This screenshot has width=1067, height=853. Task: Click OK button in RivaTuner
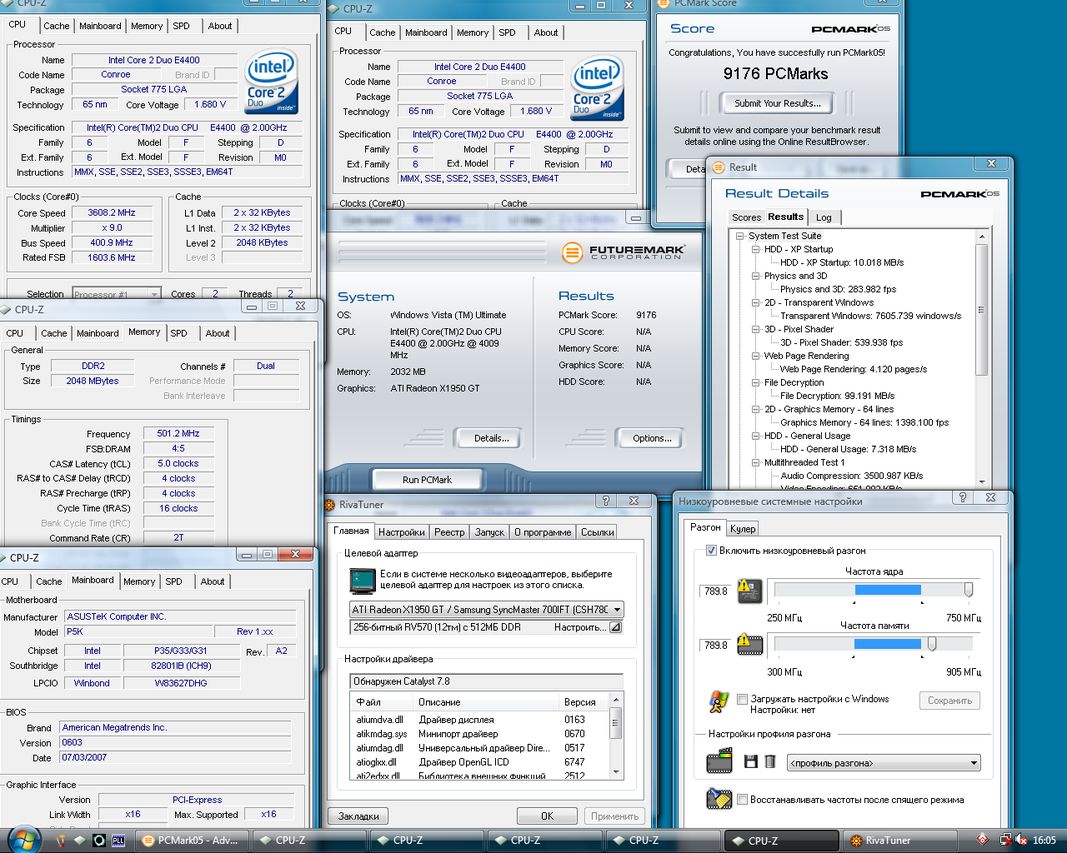[x=547, y=816]
